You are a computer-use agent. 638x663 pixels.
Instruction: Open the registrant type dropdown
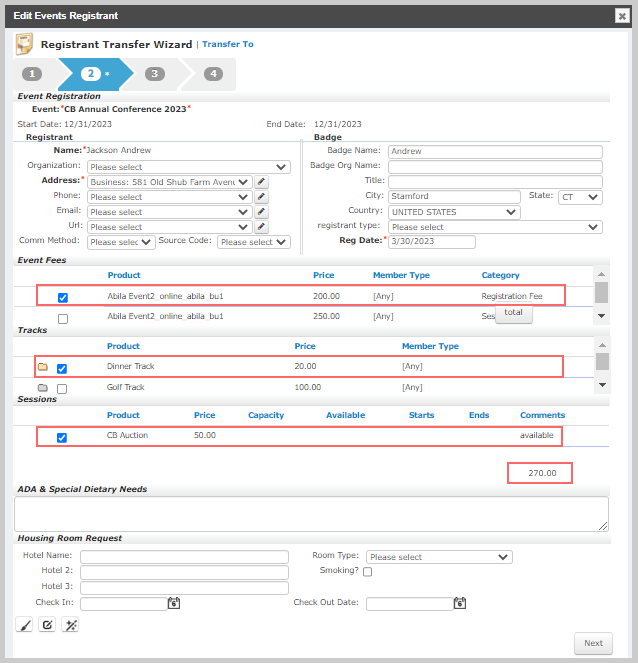(495, 227)
